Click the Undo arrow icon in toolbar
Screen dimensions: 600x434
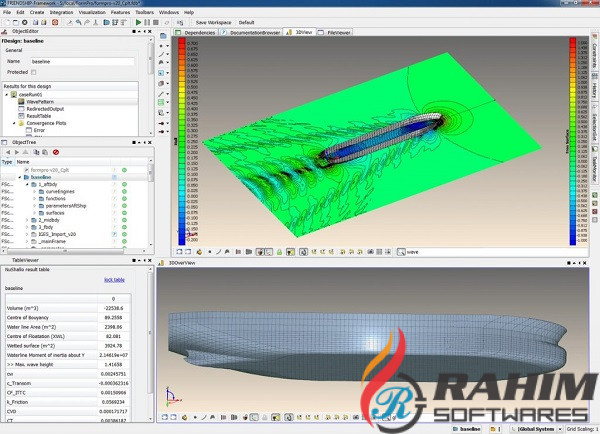point(78,23)
